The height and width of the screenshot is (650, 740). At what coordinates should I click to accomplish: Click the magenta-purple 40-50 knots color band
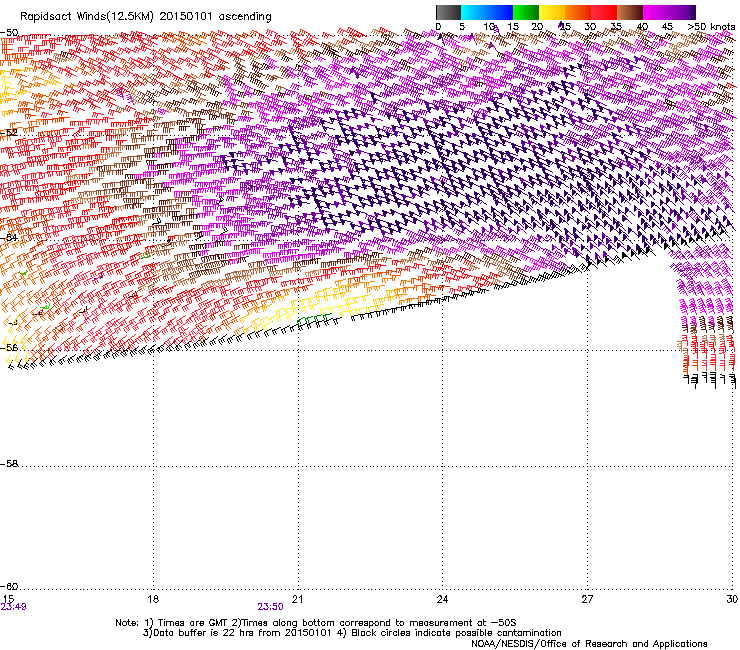[669, 12]
